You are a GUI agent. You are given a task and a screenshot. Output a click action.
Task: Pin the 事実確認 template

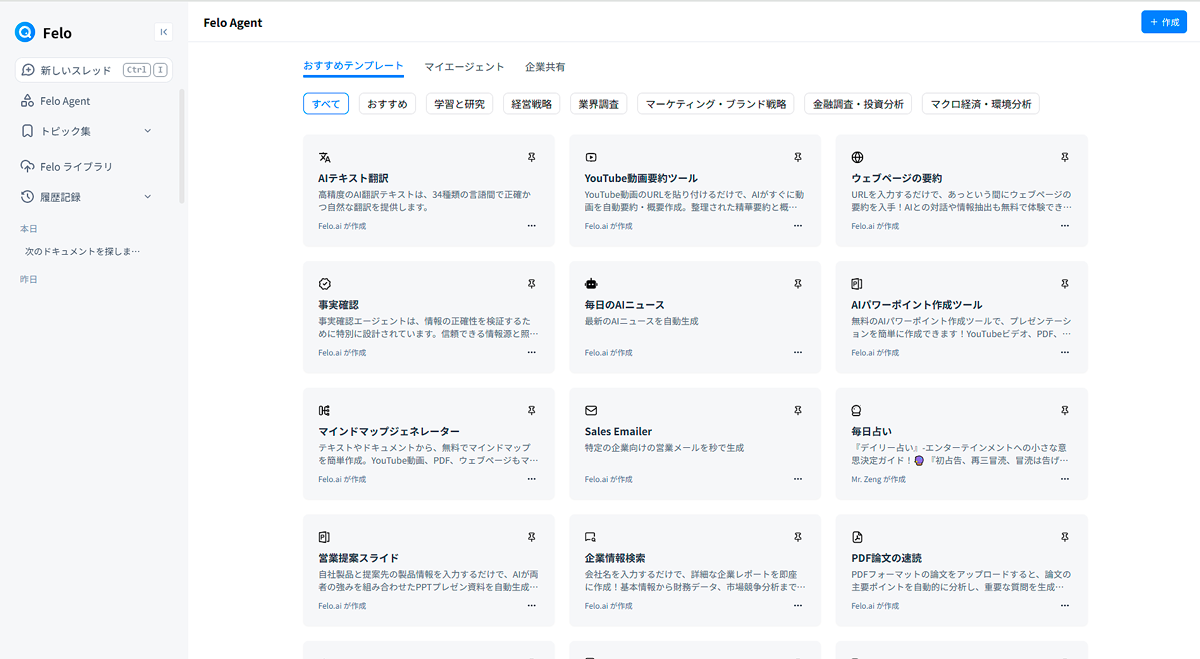(x=532, y=284)
